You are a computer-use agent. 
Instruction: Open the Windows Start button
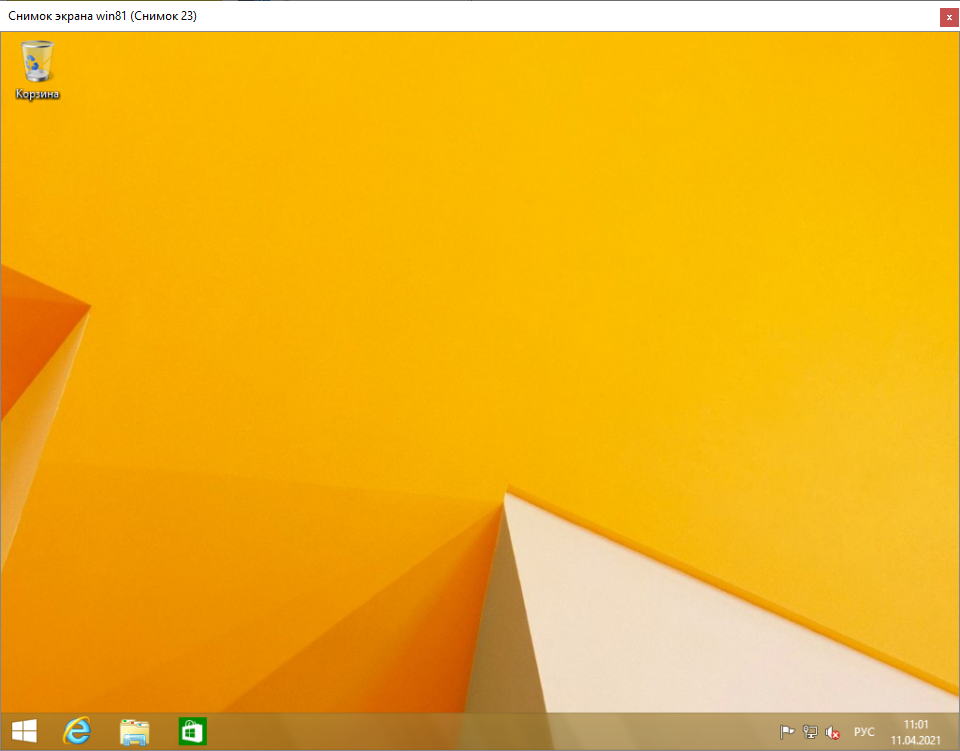point(24,731)
